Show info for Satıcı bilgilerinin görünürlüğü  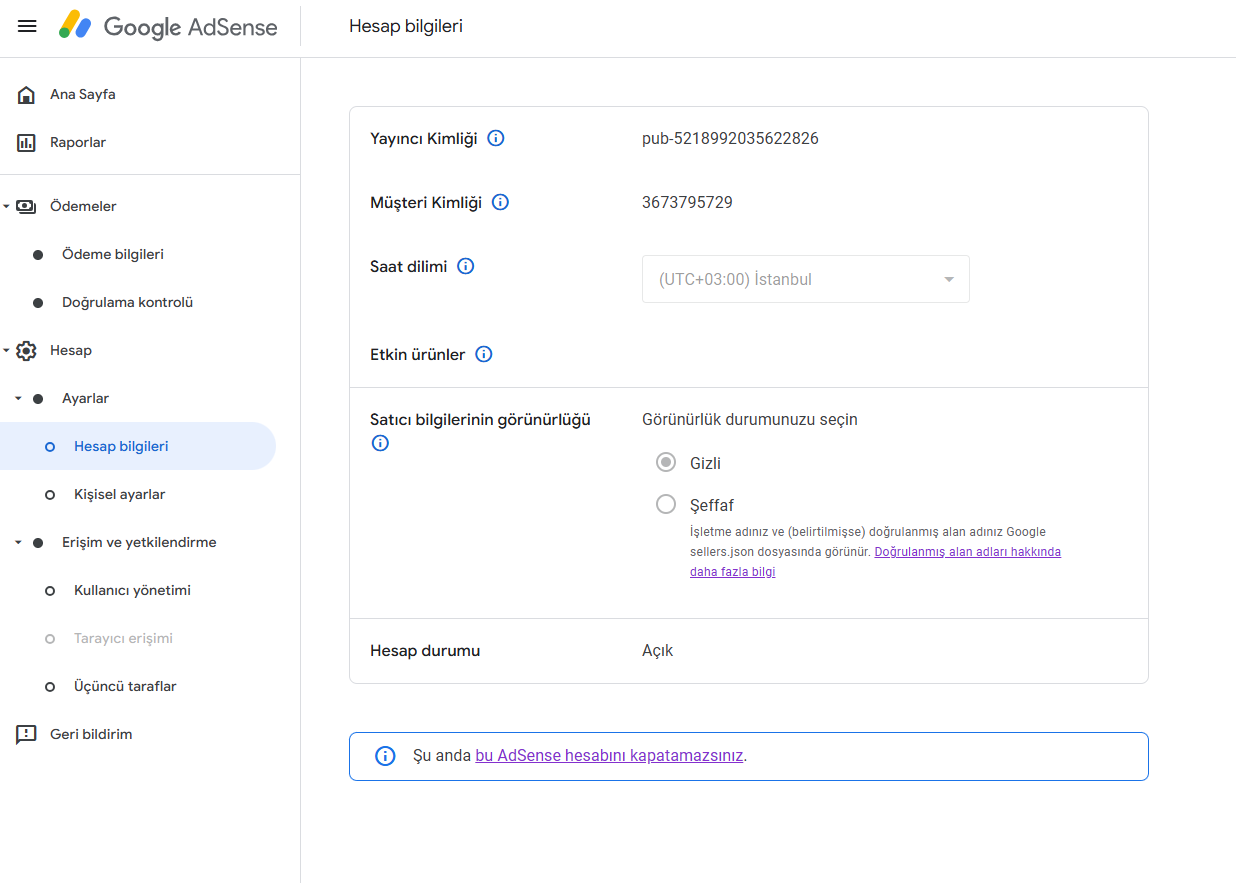point(380,443)
